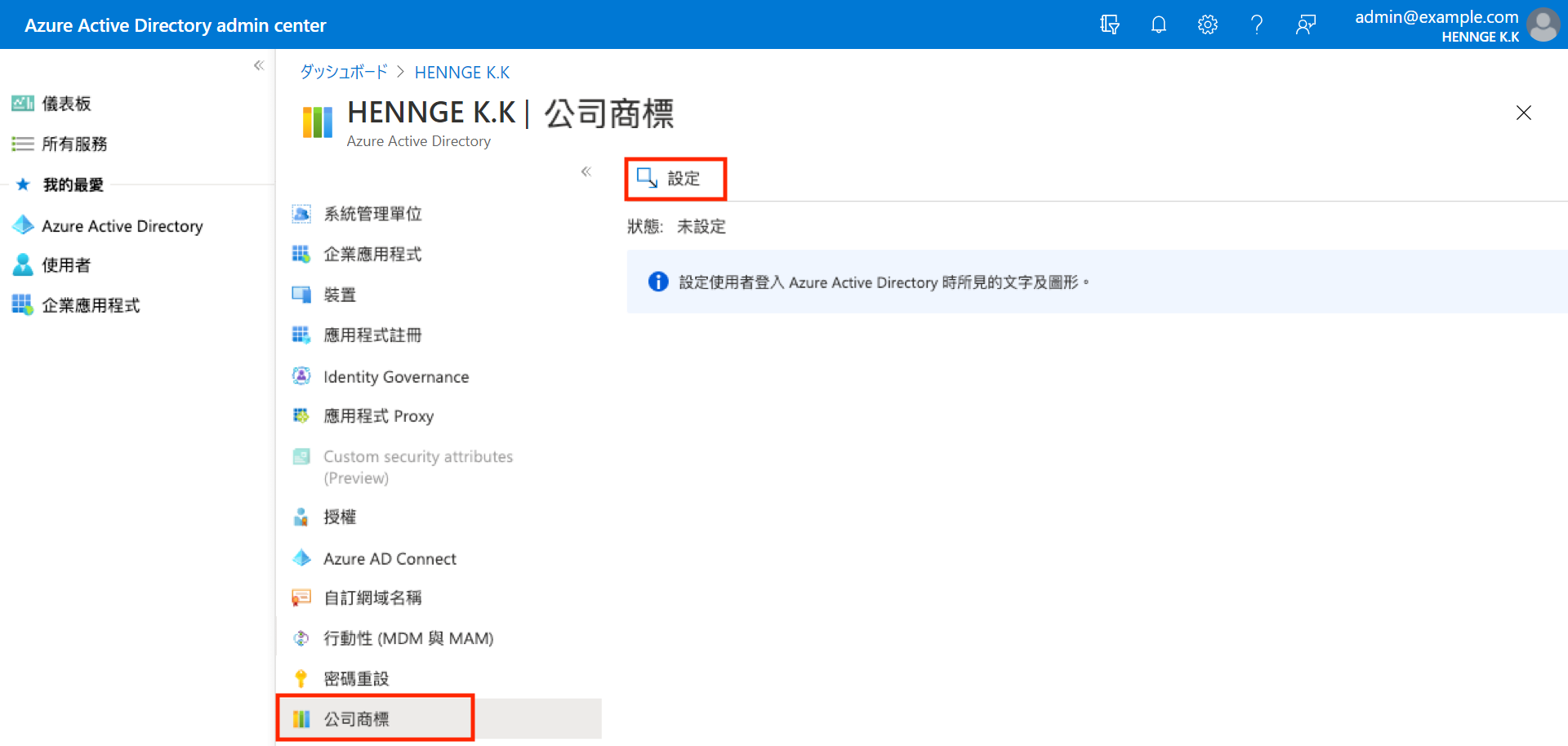Click the HENNGE K.K breadcrumb link
The image size is (1568, 746).
462,72
